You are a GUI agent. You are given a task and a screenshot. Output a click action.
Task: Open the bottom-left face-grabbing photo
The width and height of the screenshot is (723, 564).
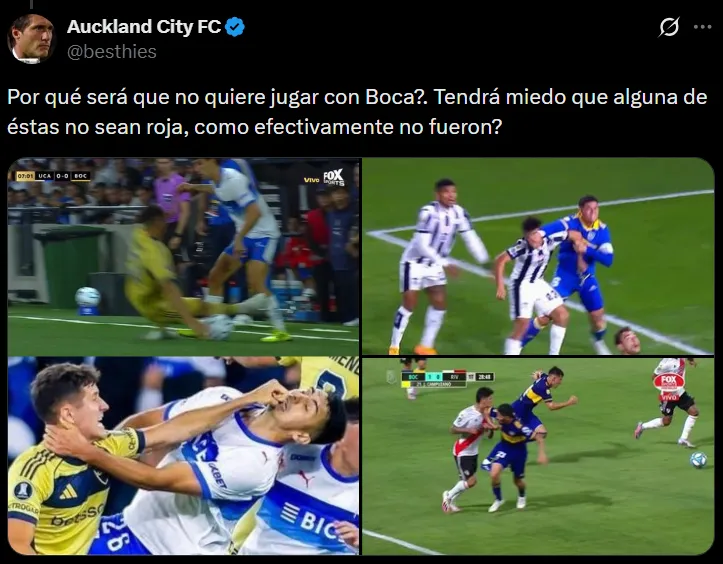pos(184,456)
